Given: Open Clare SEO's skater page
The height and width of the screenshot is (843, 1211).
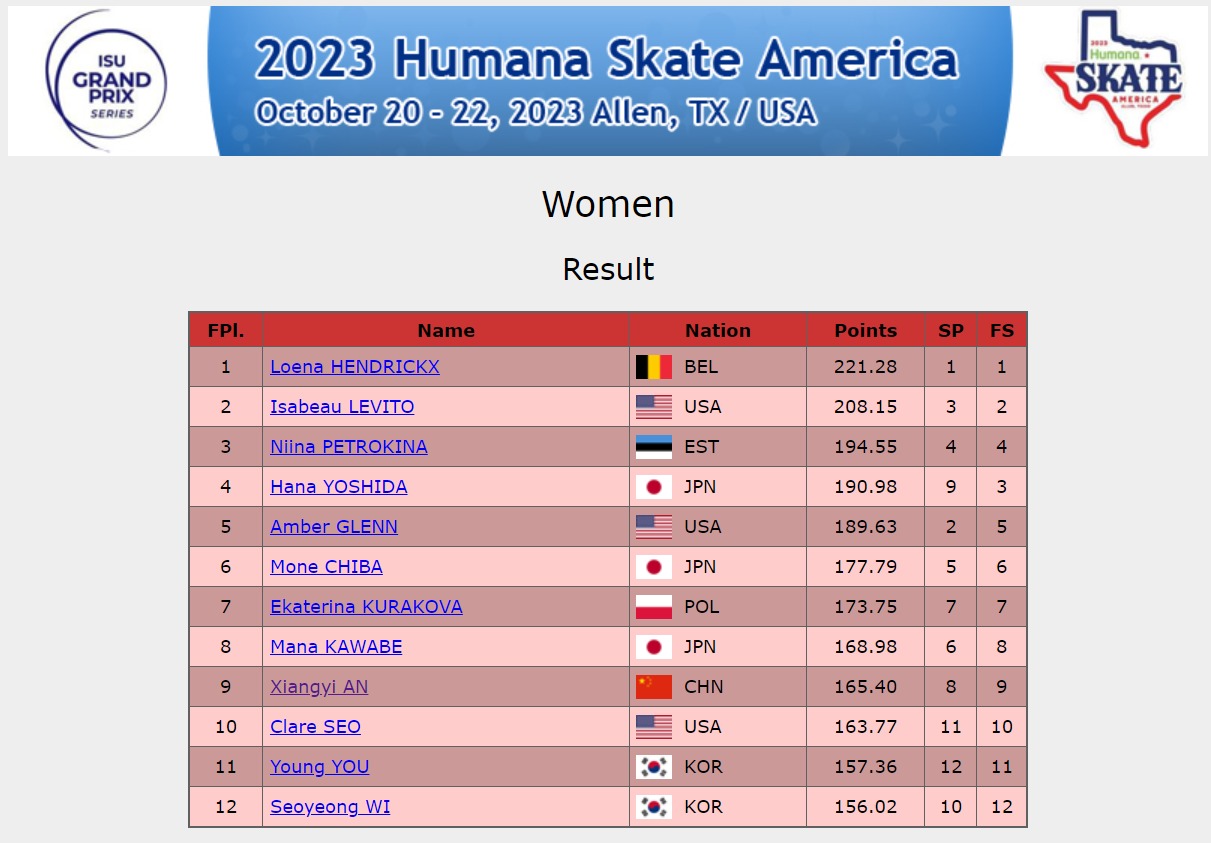Looking at the screenshot, I should [315, 727].
